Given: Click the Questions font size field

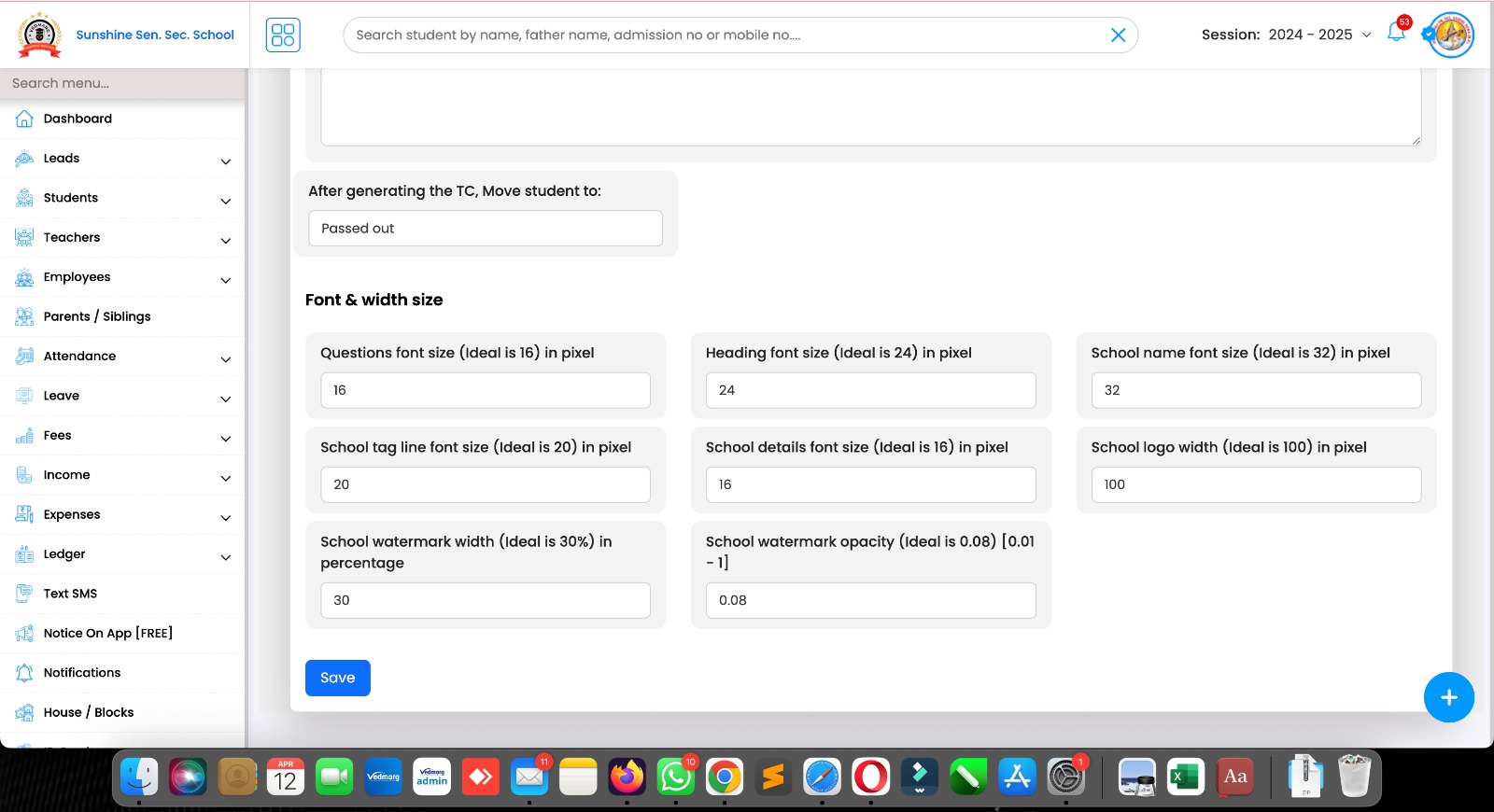Looking at the screenshot, I should pyautogui.click(x=486, y=390).
